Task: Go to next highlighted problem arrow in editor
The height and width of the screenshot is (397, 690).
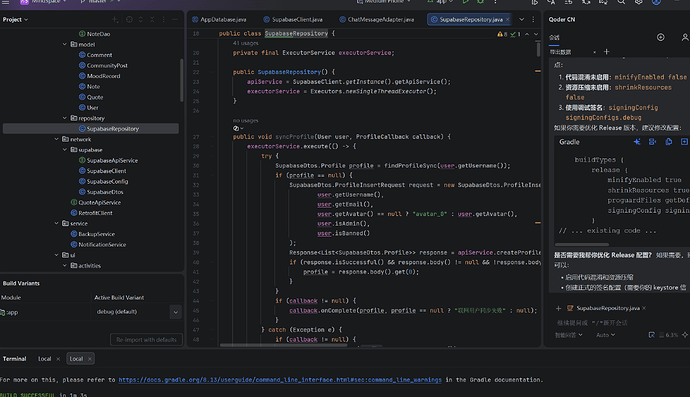Action: click(536, 34)
